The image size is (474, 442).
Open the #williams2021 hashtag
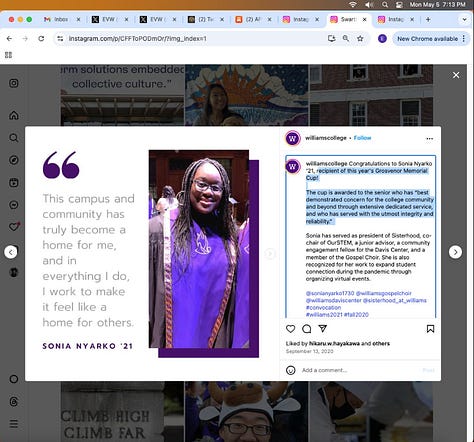point(324,314)
